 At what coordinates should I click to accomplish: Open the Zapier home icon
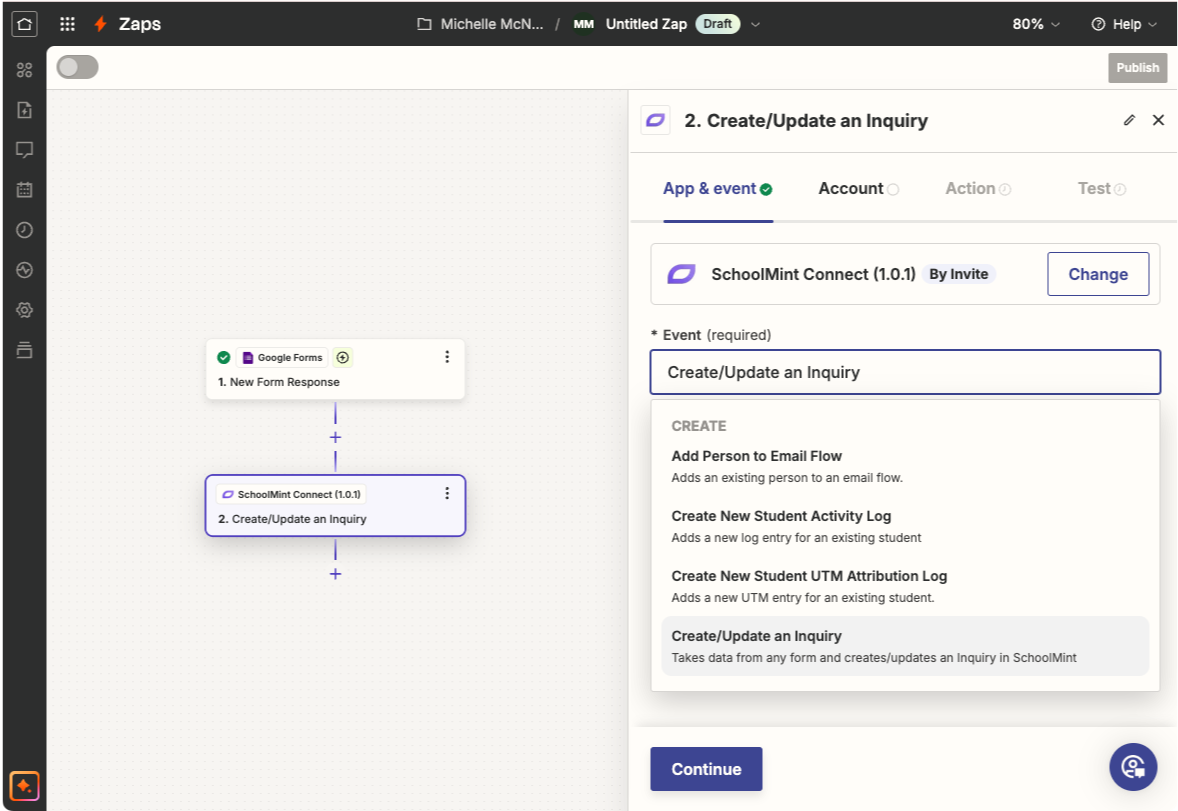[x=24, y=24]
